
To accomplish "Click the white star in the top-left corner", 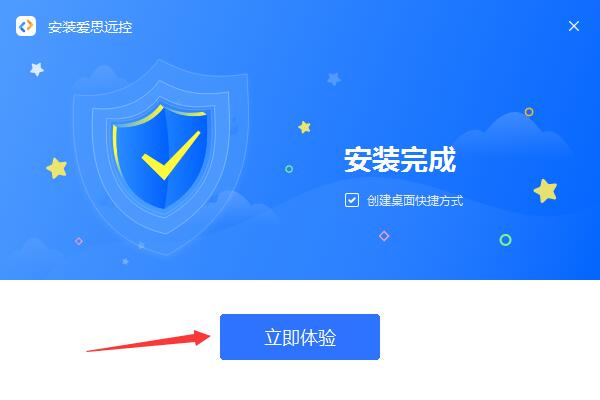I will tap(37, 69).
